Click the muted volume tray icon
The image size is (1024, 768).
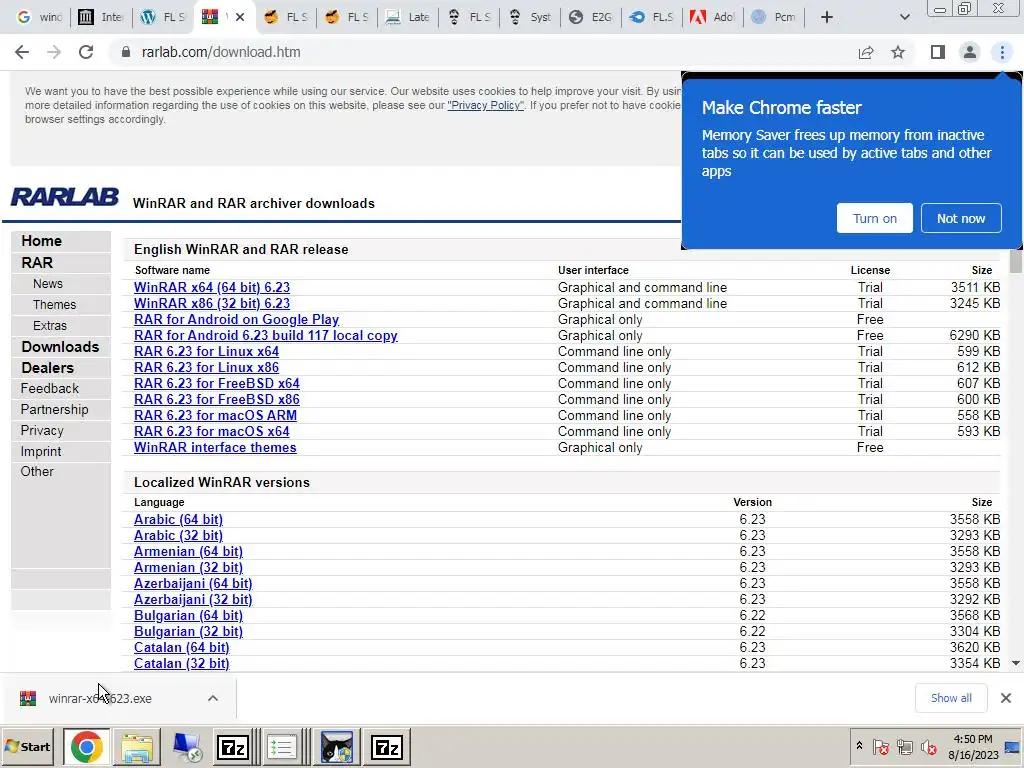(928, 746)
